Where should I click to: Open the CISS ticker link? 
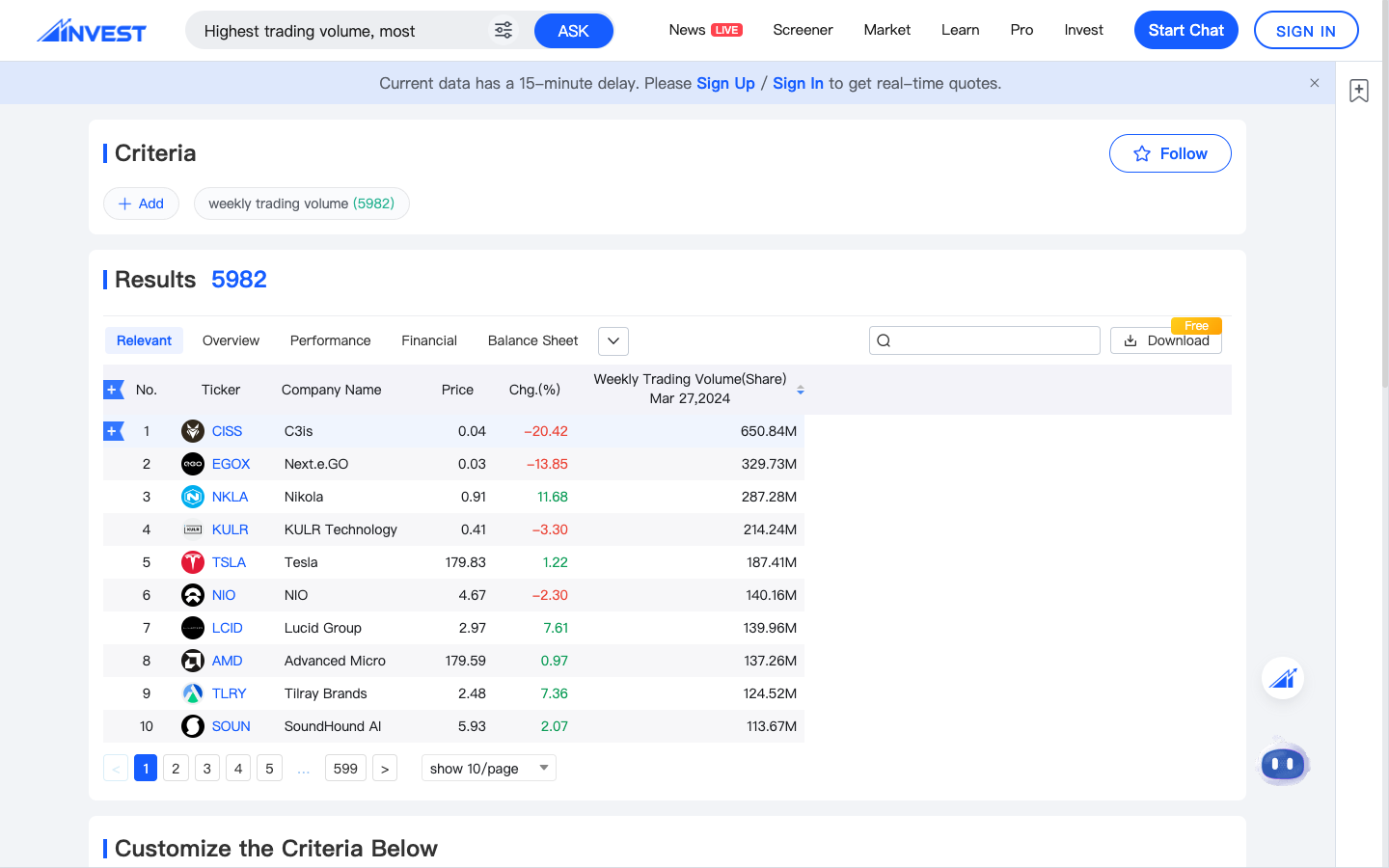[x=226, y=431]
